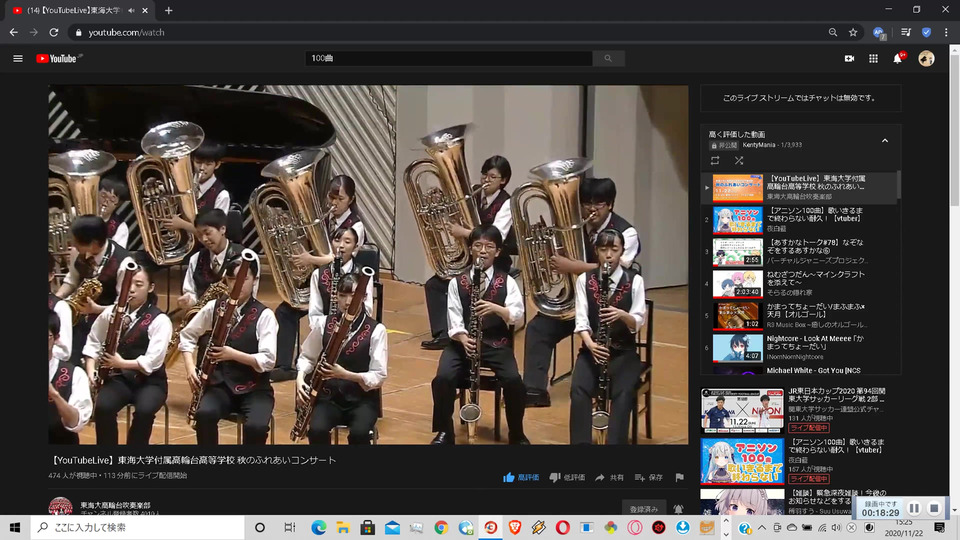Toggle the like (高評価) thumbs up
Viewport: 960px width, 540px height.
[x=509, y=478]
